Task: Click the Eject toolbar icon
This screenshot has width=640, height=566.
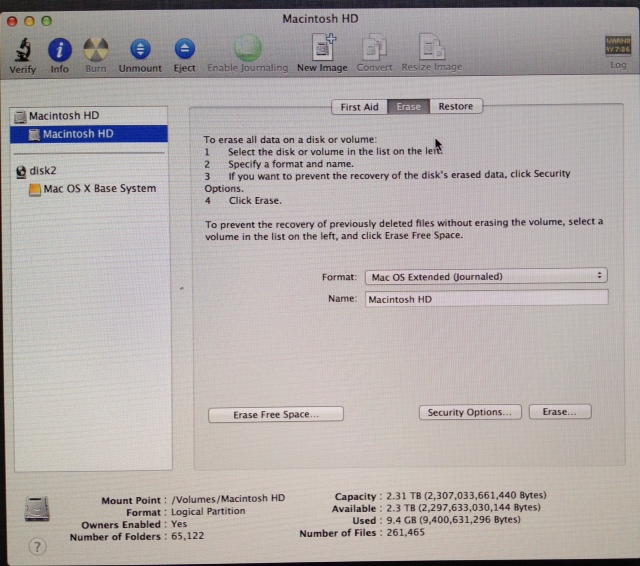Action: tap(184, 49)
